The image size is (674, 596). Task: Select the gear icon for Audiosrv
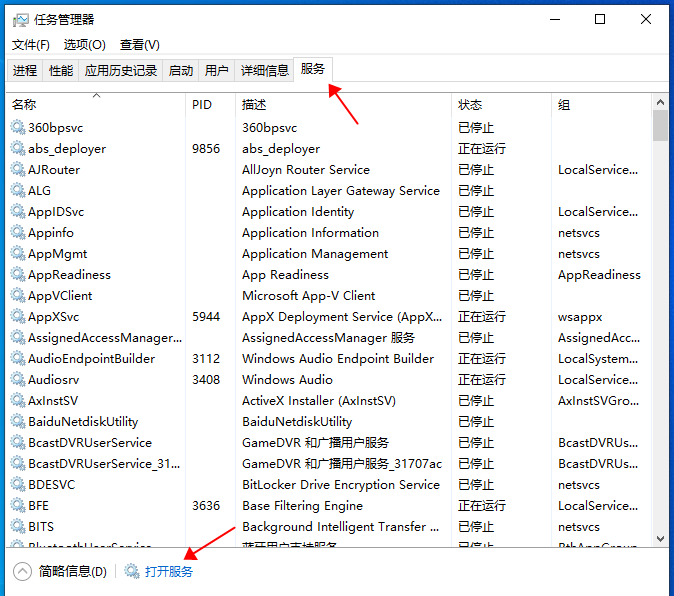click(x=18, y=379)
